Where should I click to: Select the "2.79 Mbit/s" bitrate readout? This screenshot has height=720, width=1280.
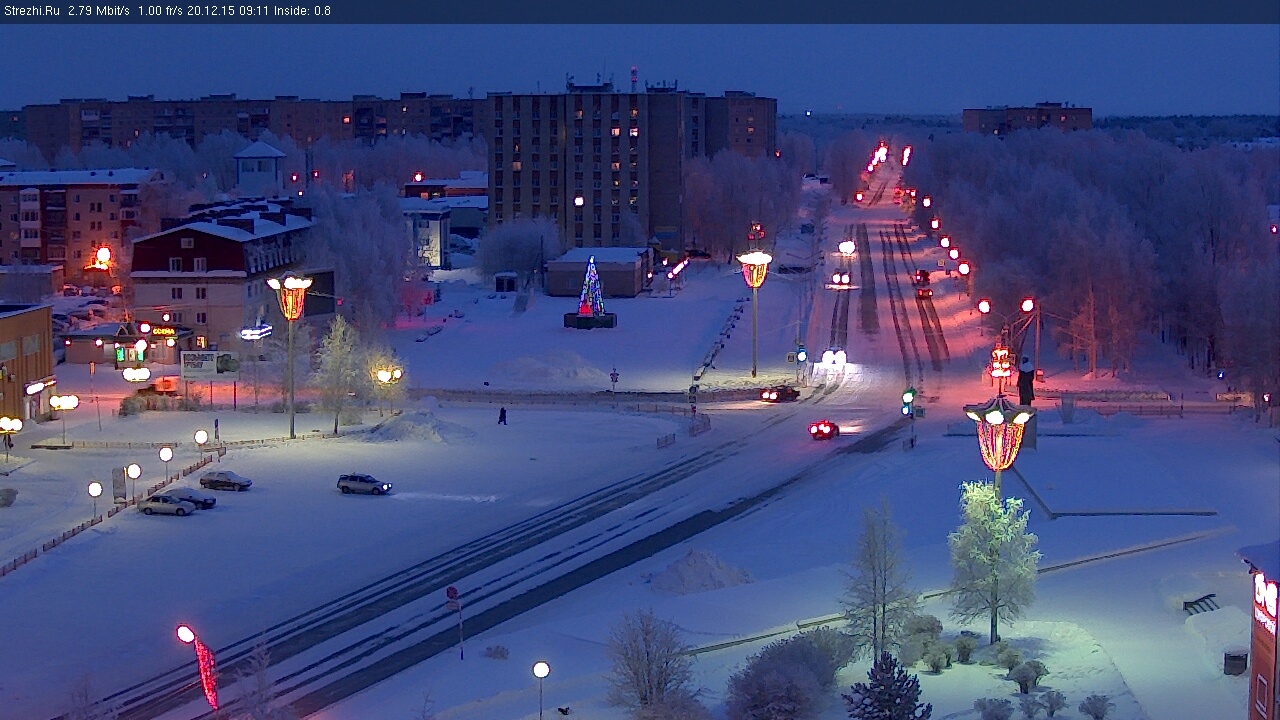click(x=98, y=11)
